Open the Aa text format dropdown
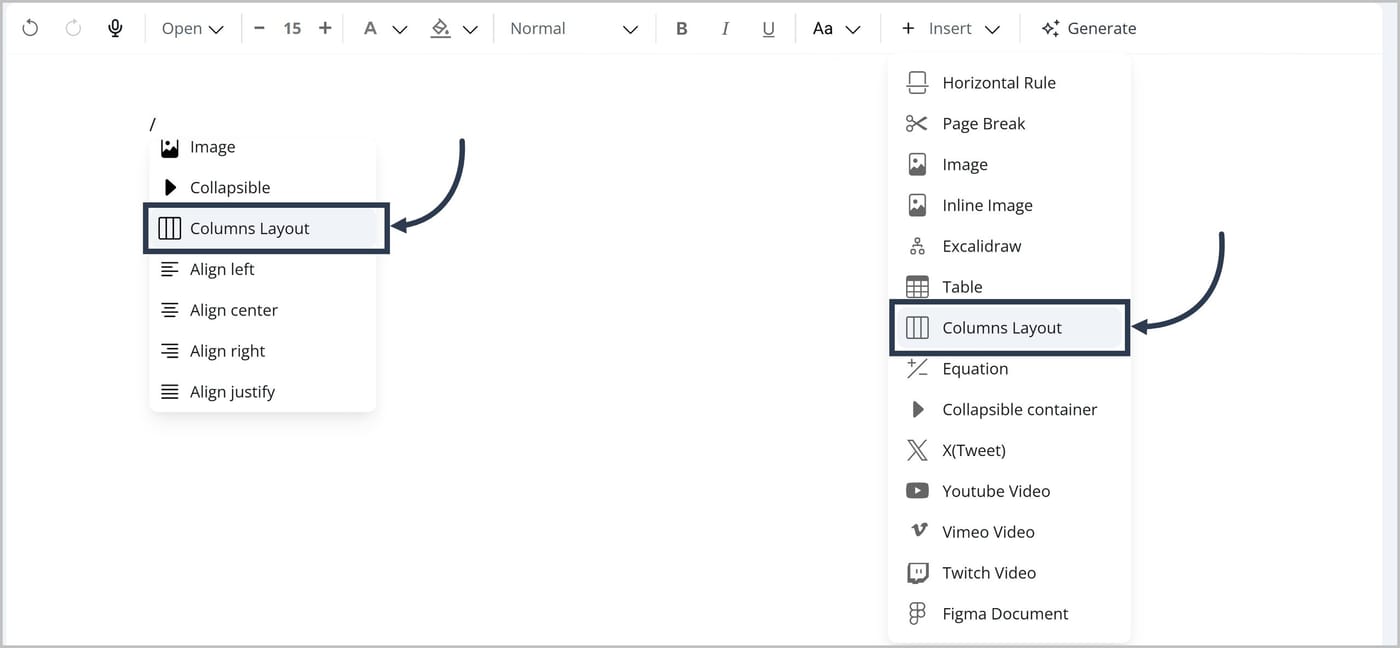The width and height of the screenshot is (1400, 648). [x=836, y=28]
